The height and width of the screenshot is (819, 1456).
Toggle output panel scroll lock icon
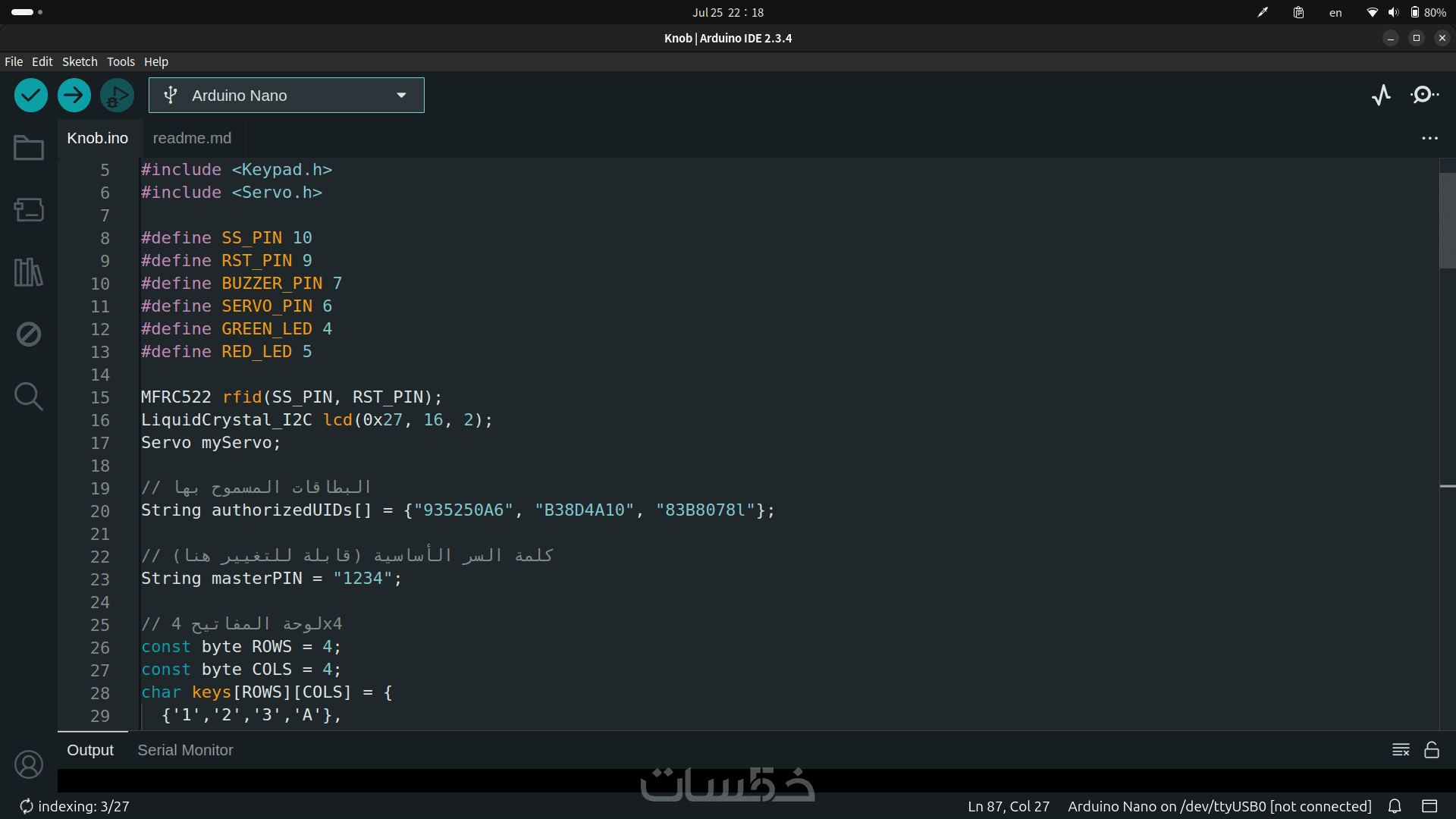coord(1432,750)
